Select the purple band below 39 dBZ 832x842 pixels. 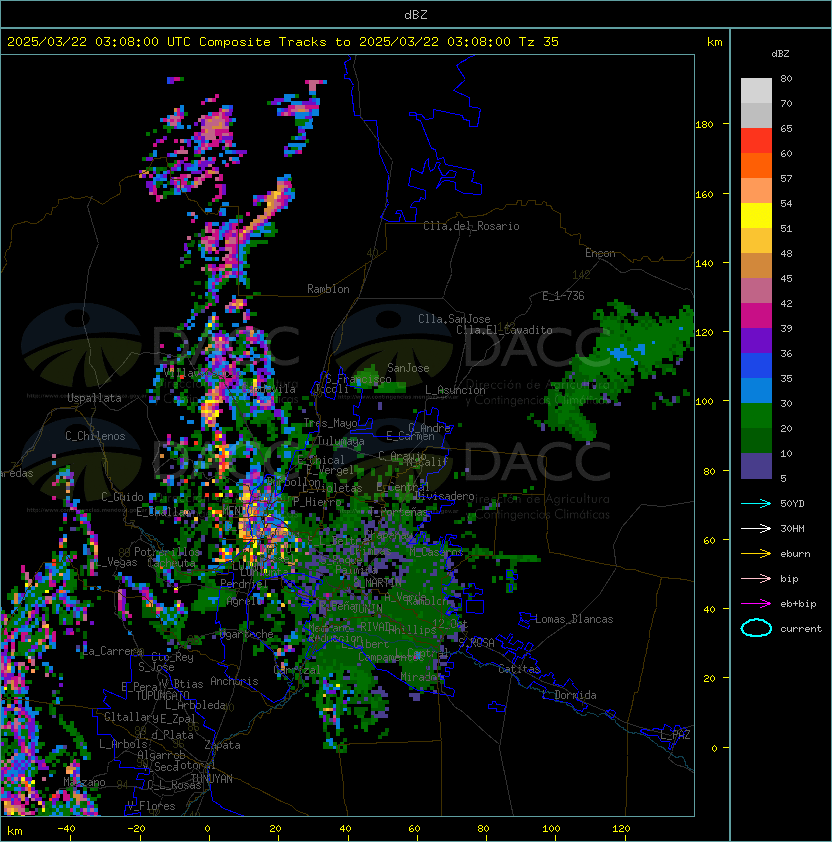756,340
